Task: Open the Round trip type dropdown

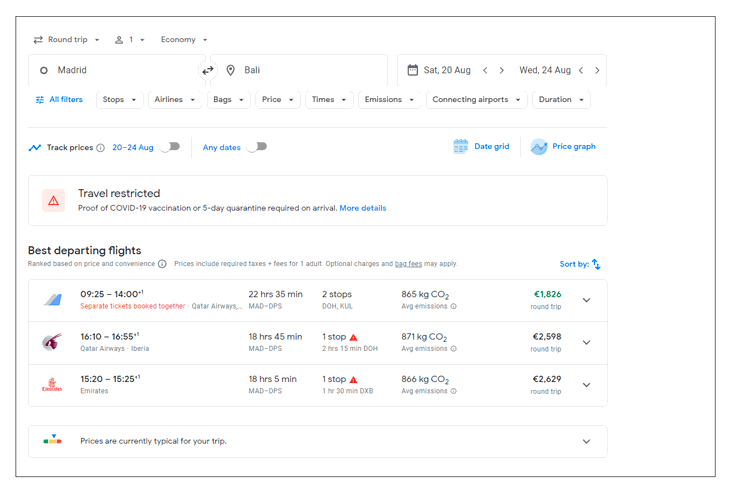Action: (67, 40)
